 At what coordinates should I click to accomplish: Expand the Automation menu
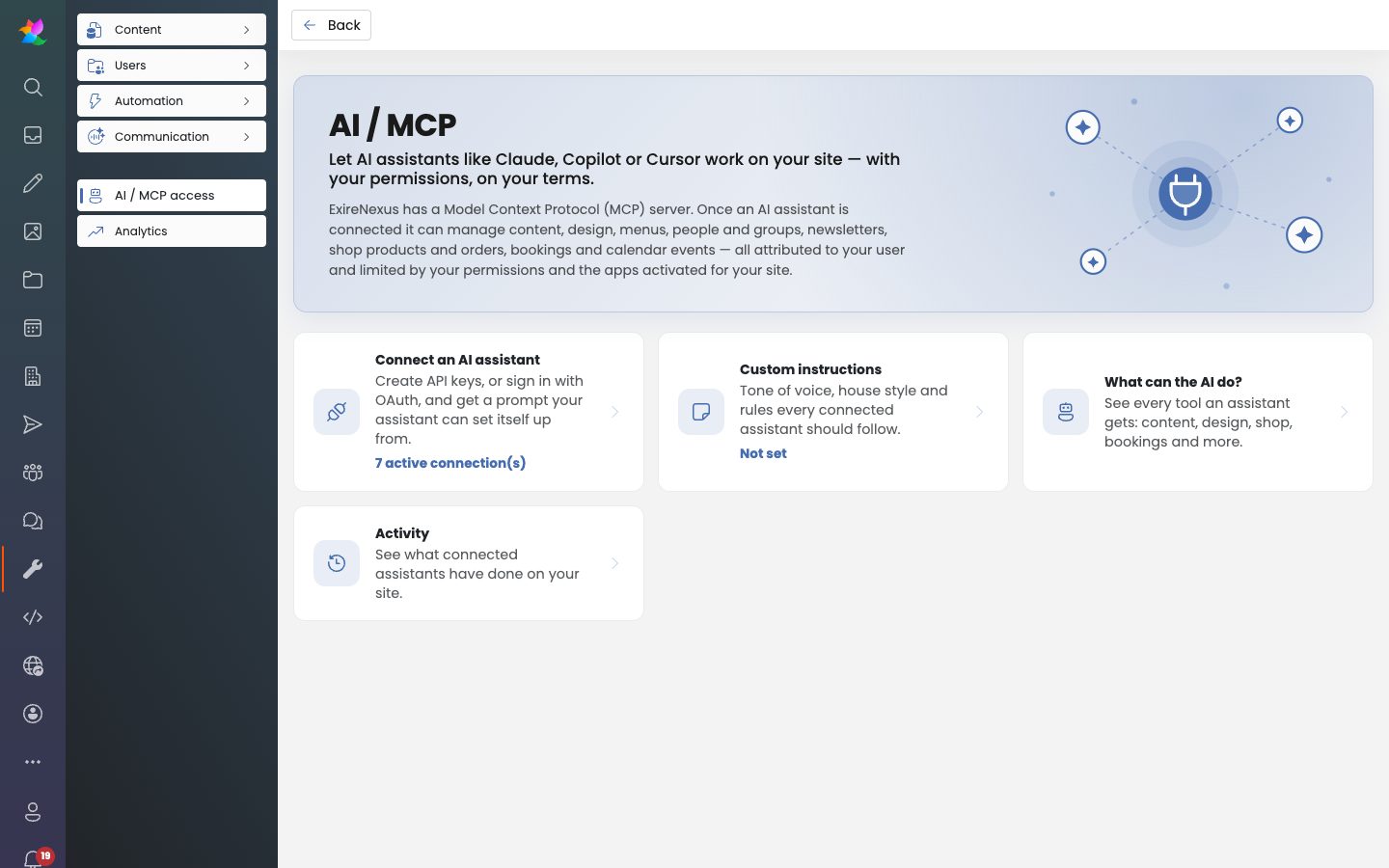[172, 101]
